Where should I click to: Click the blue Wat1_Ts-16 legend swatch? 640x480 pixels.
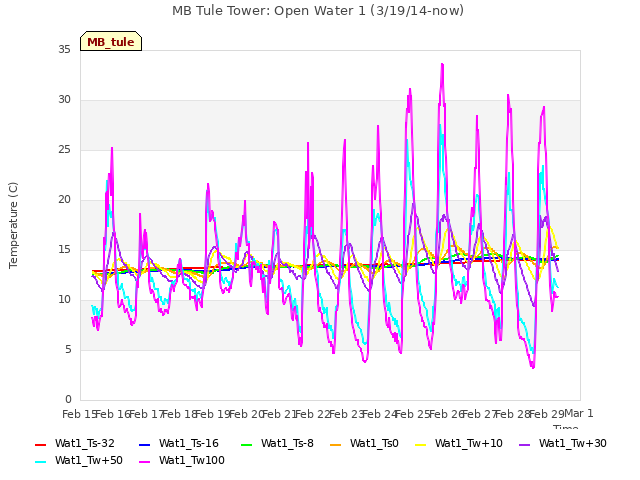click(x=145, y=444)
